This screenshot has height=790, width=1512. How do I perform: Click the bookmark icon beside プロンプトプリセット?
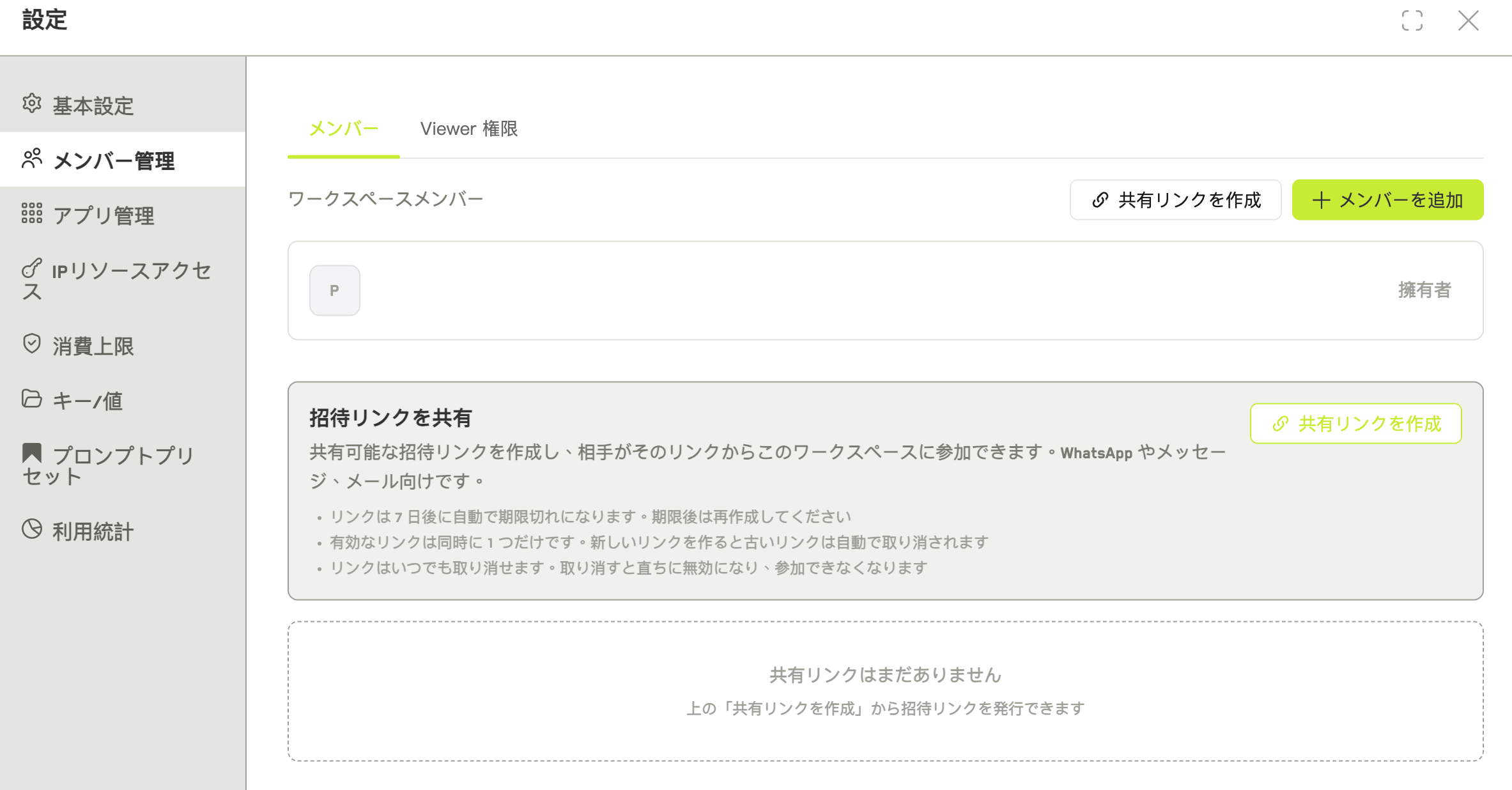[32, 453]
